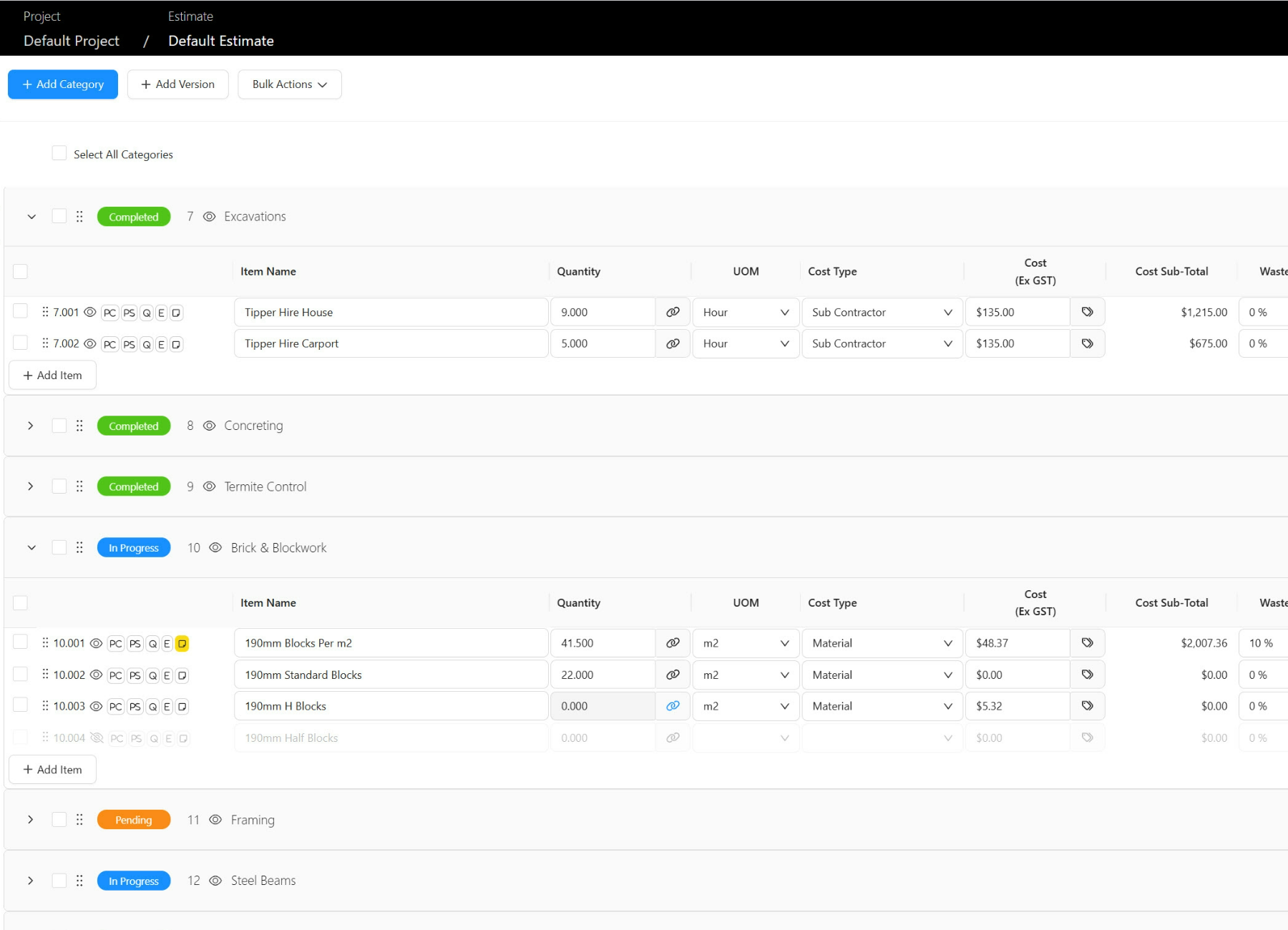Collapse the Brick & Blockwork category
Viewport: 1288px width, 930px height.
click(x=31, y=548)
